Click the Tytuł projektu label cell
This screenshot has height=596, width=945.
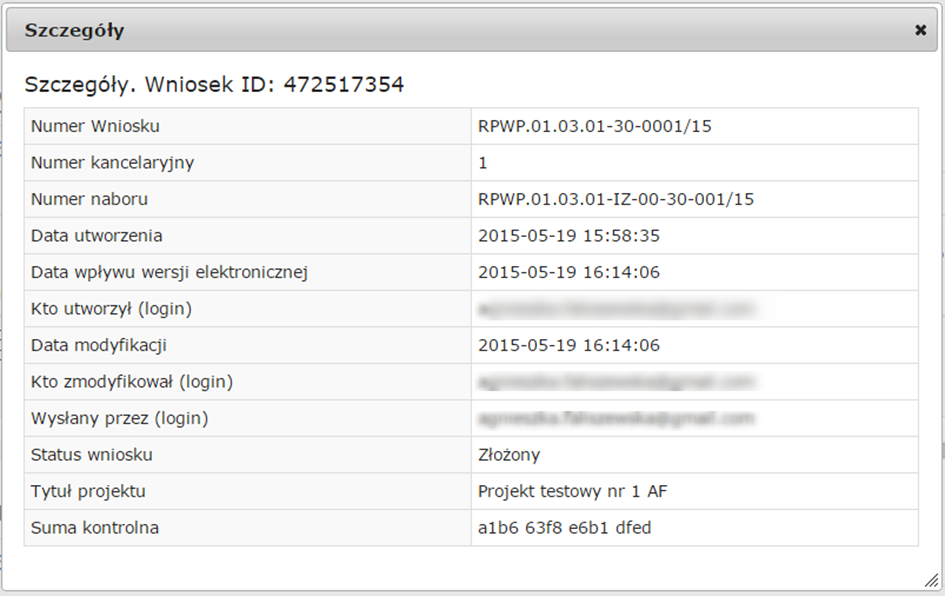pyautogui.click(x=248, y=491)
